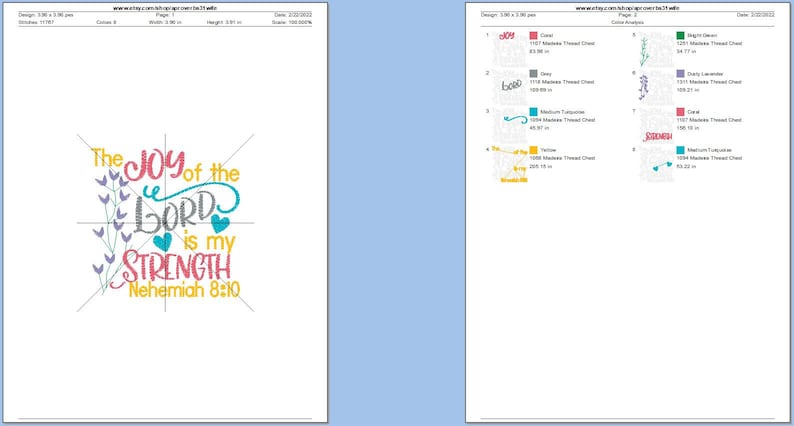Click the 'Dusty Lavender' color name
Screen dimensions: 794x426
[705, 74]
